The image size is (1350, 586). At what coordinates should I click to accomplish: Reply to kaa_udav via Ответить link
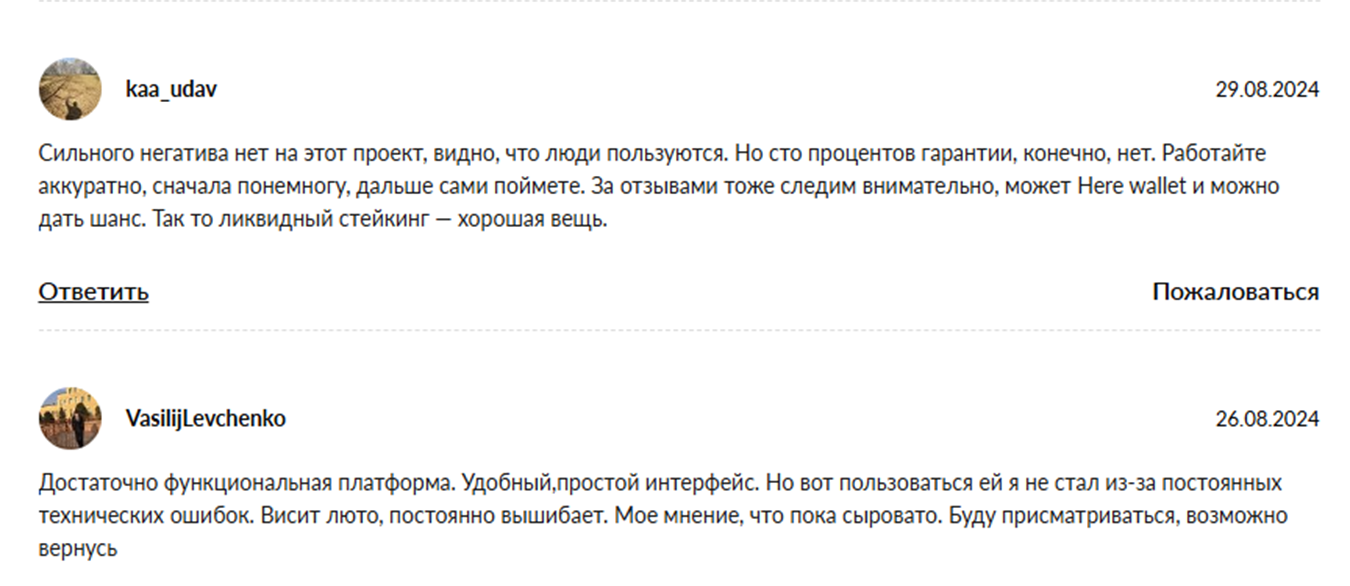[x=94, y=292]
